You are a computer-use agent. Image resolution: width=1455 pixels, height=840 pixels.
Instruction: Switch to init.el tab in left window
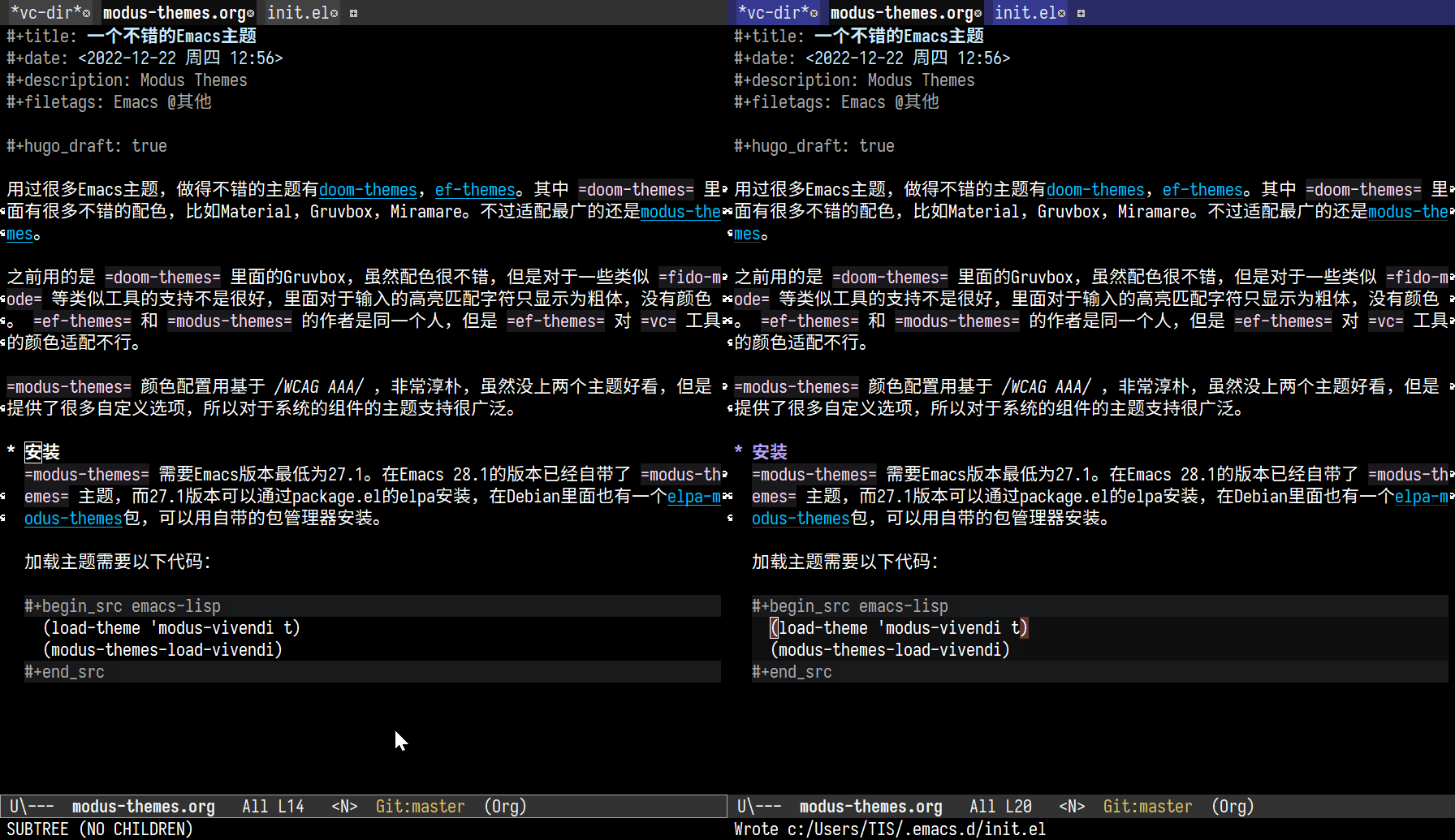297,13
